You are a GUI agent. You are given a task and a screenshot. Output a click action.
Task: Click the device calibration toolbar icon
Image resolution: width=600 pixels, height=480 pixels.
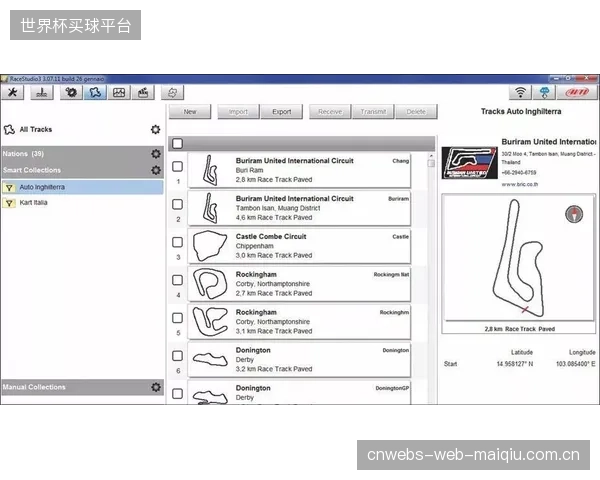42,93
